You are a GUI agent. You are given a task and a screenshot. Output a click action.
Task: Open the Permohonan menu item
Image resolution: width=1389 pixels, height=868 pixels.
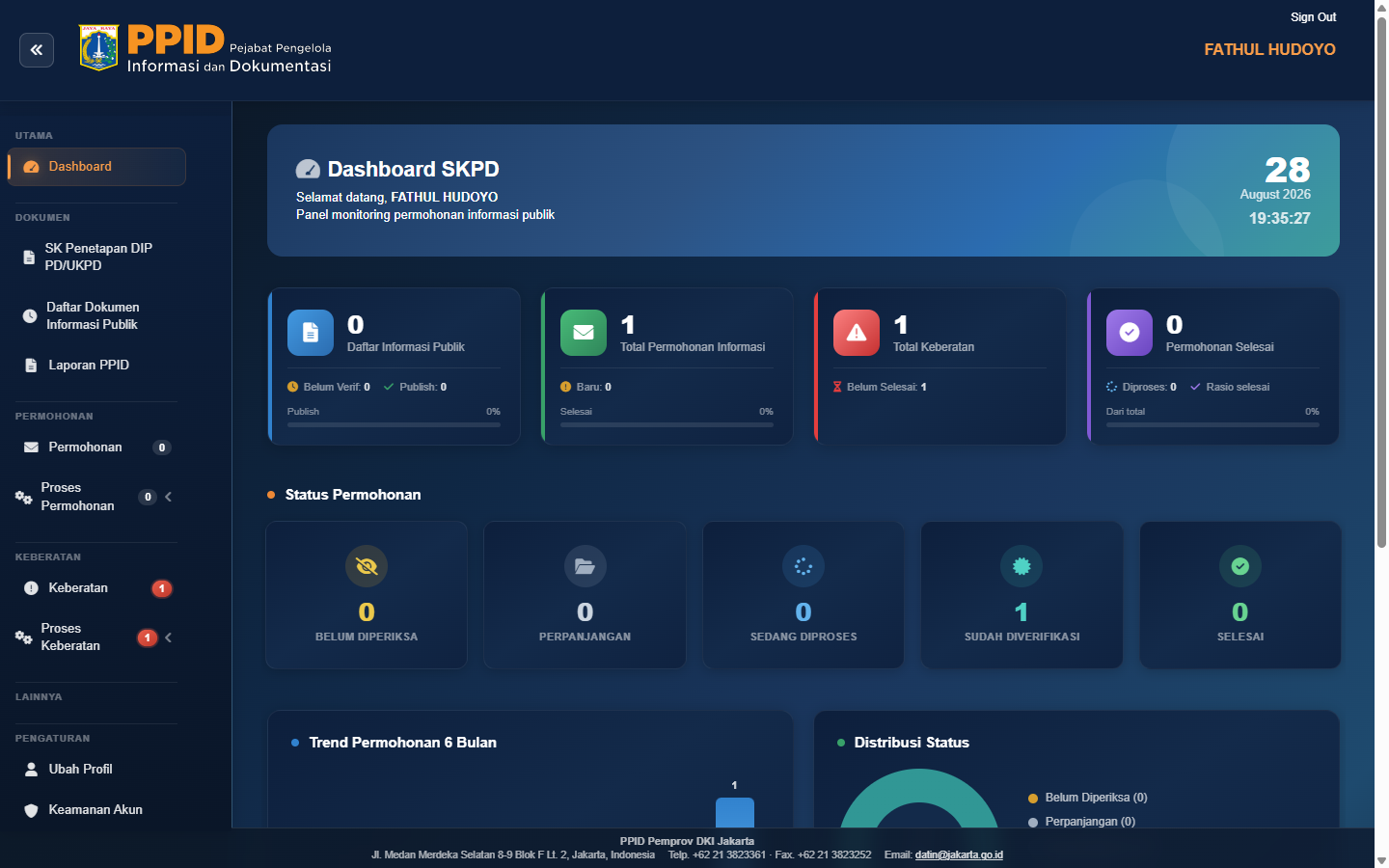point(96,448)
